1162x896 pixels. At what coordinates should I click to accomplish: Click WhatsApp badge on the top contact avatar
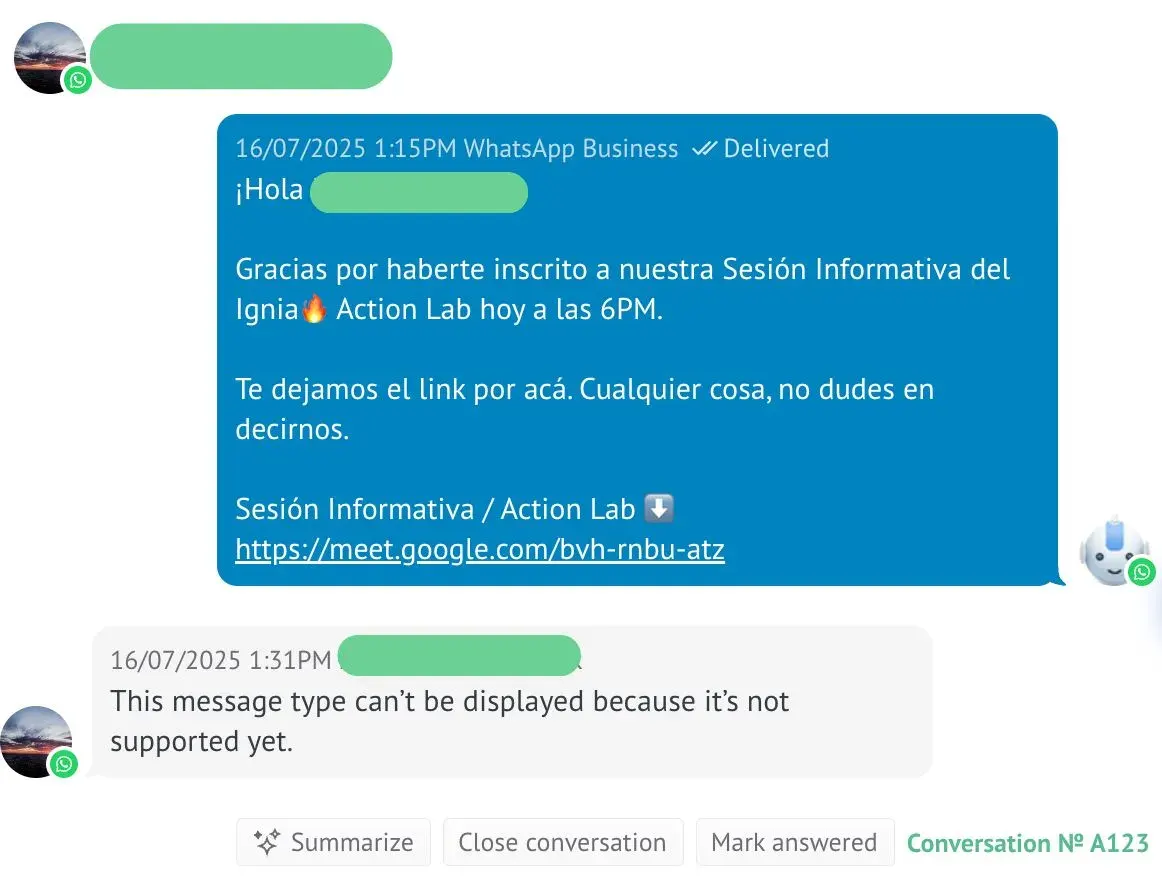pos(77,80)
